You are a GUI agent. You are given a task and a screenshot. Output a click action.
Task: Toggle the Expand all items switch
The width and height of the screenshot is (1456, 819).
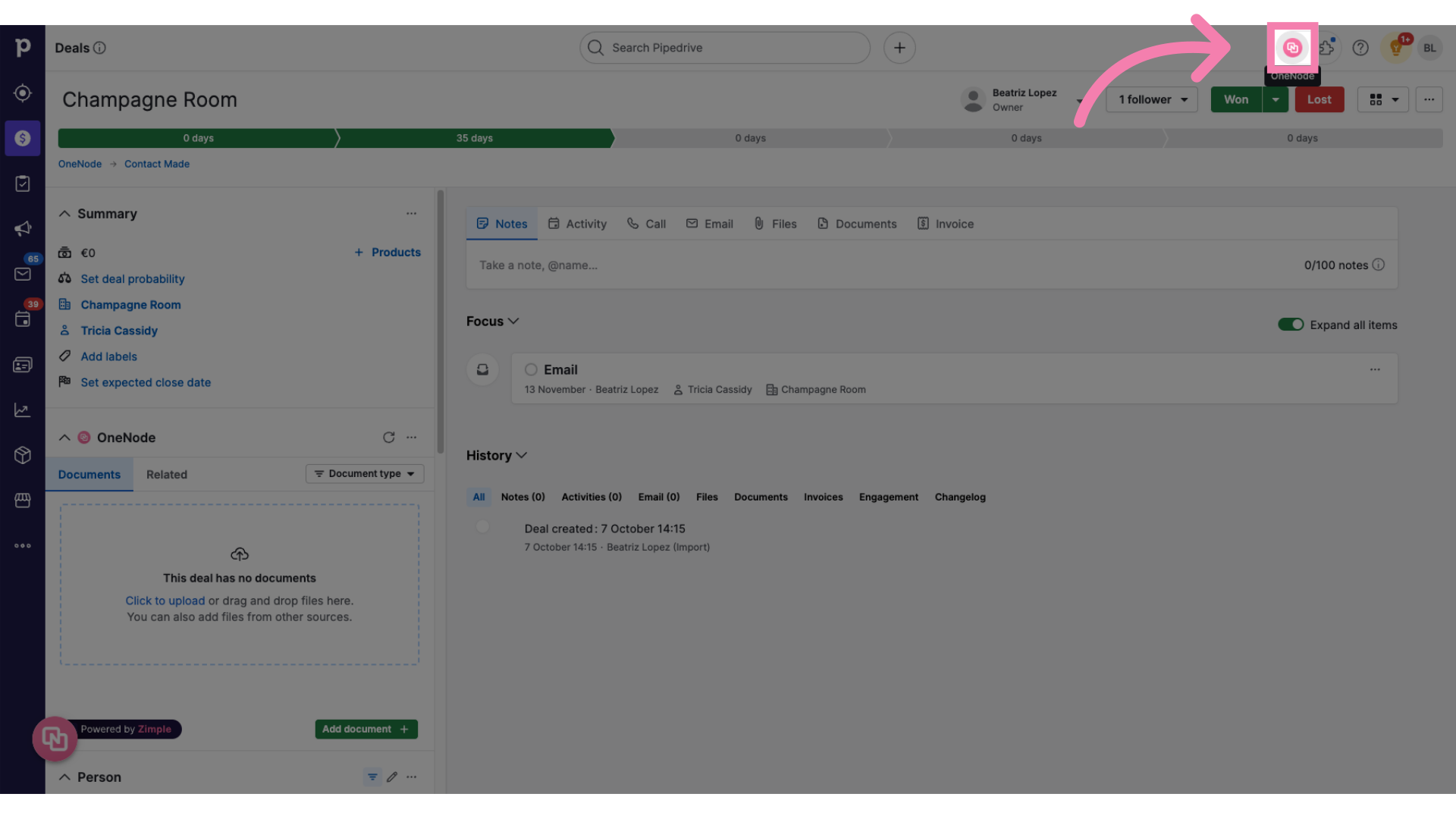[x=1291, y=324]
